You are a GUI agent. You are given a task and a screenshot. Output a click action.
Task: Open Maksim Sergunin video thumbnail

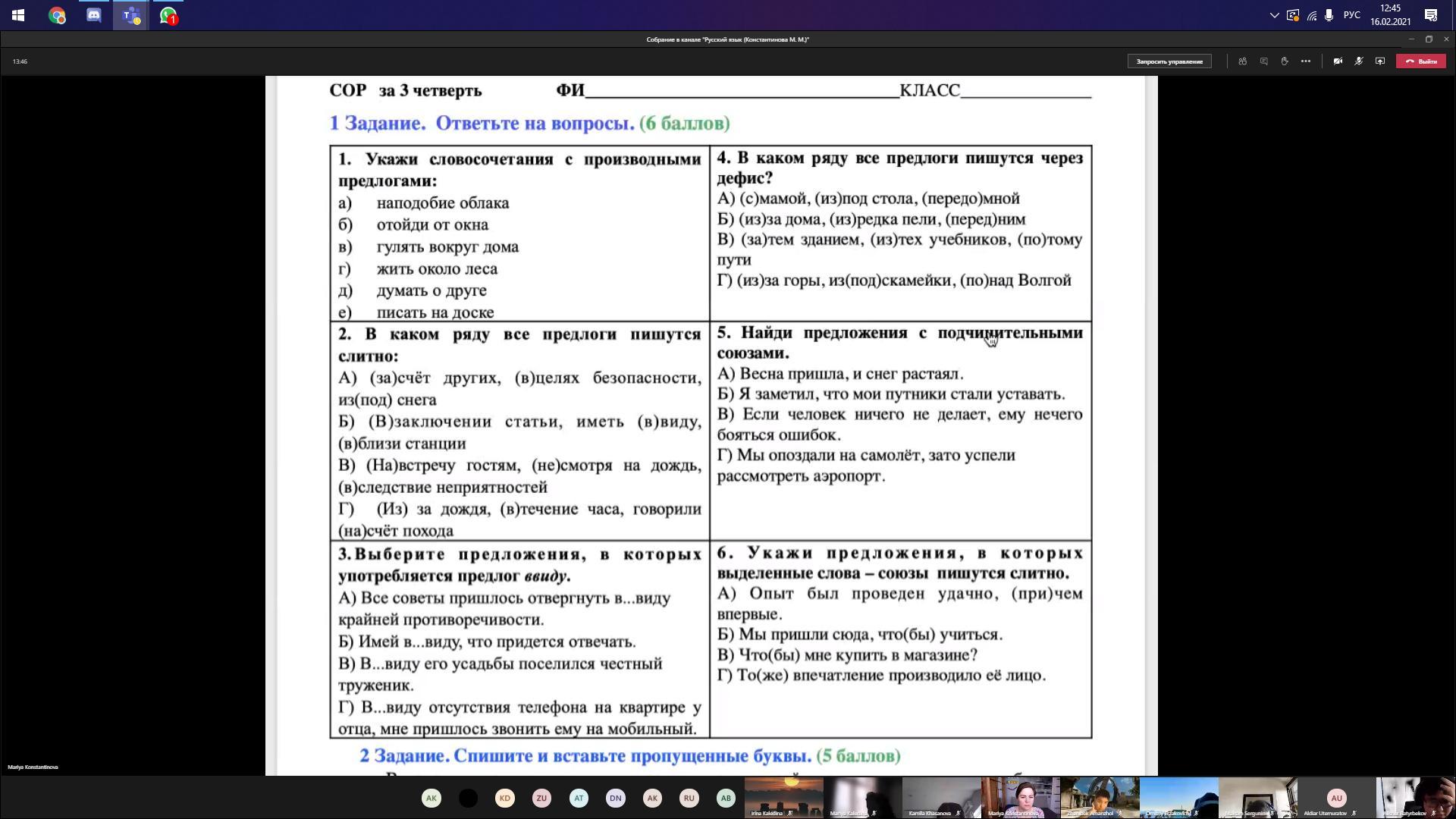[x=1257, y=798]
